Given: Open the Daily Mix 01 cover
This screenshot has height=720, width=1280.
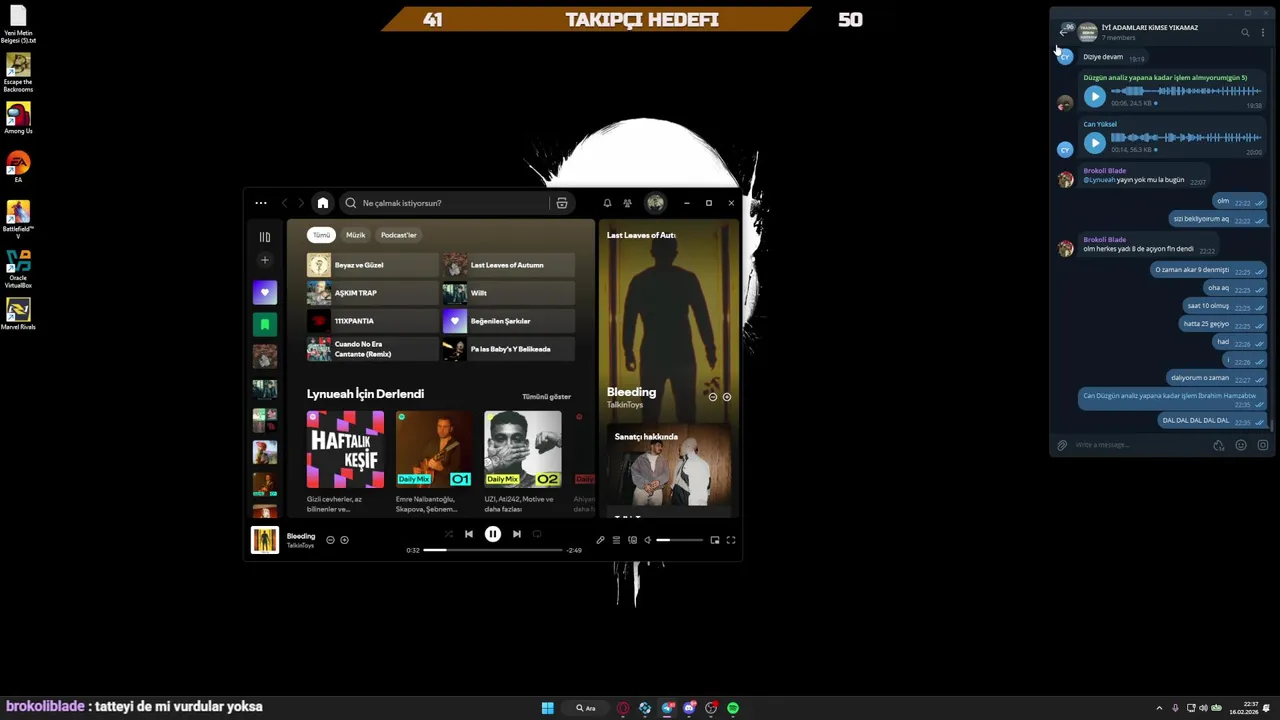Looking at the screenshot, I should pyautogui.click(x=434, y=449).
